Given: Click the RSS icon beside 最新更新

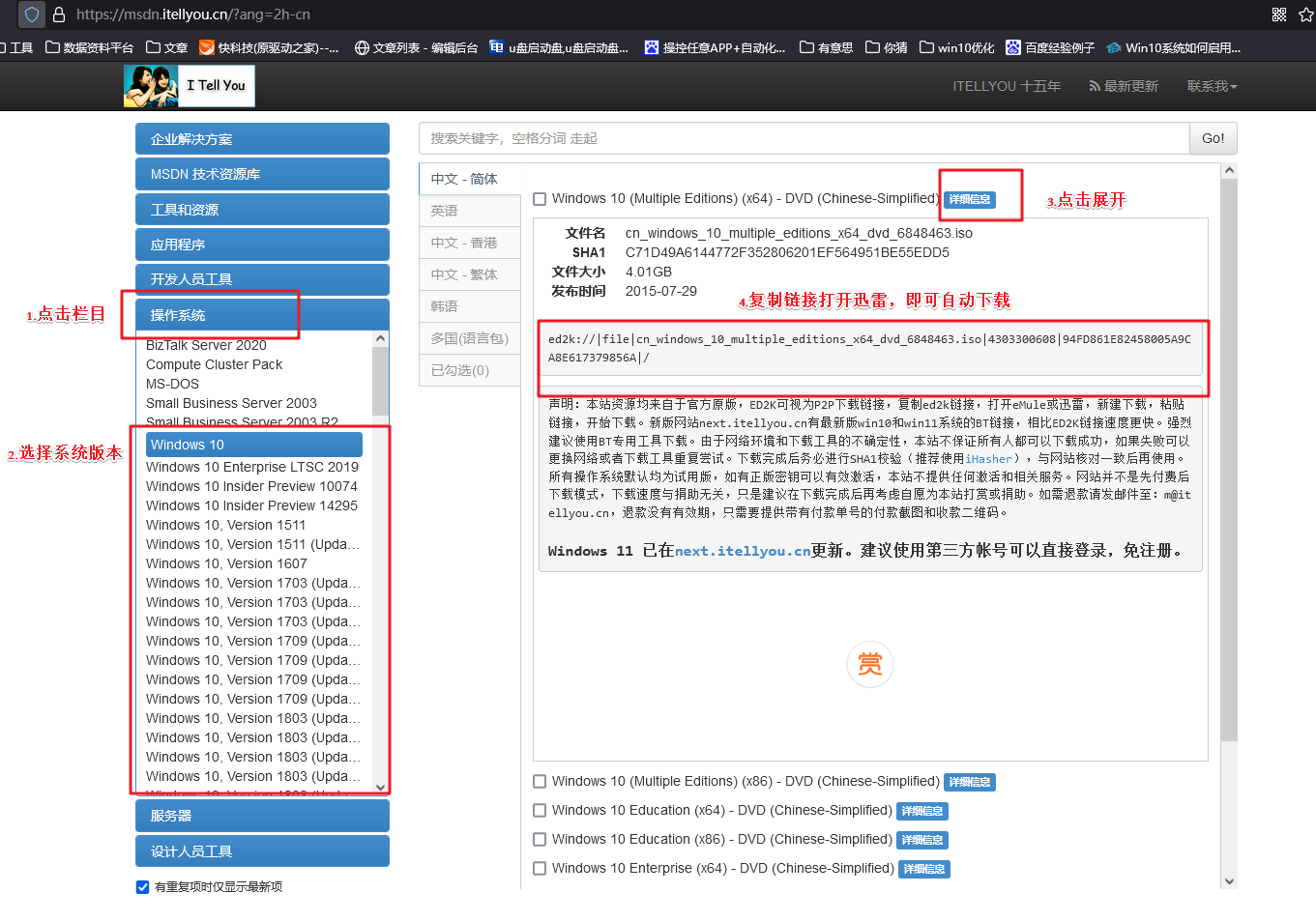Looking at the screenshot, I should (x=1093, y=86).
